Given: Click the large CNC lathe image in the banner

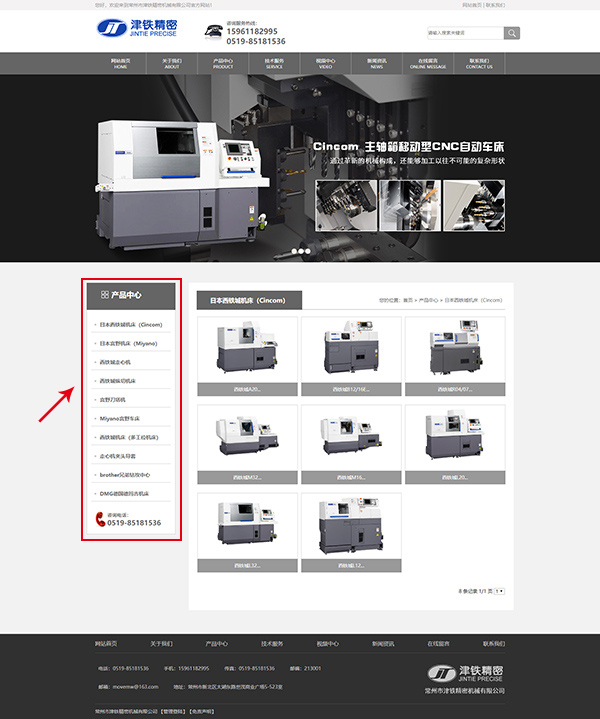Looking at the screenshot, I should 181,183.
